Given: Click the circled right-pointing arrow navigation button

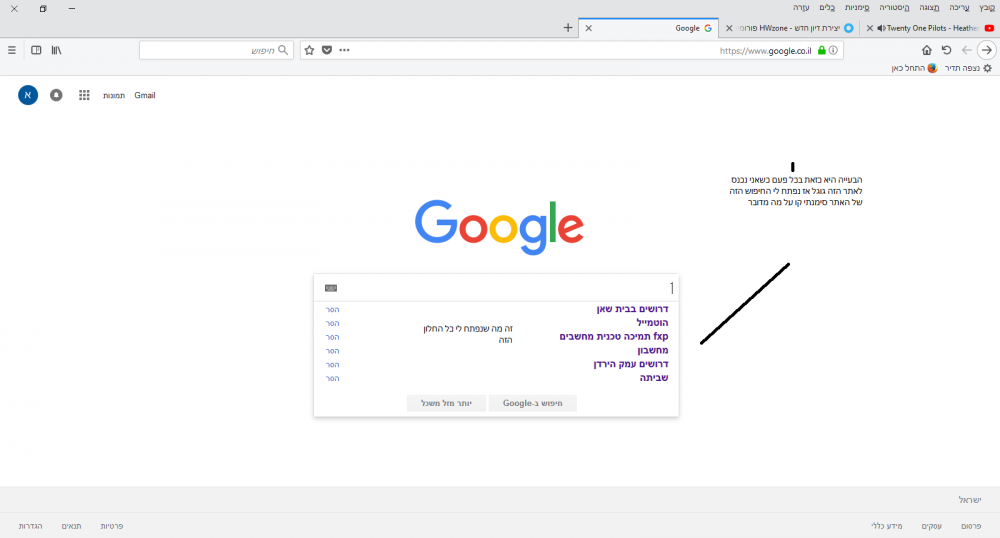Looking at the screenshot, I should 987,50.
